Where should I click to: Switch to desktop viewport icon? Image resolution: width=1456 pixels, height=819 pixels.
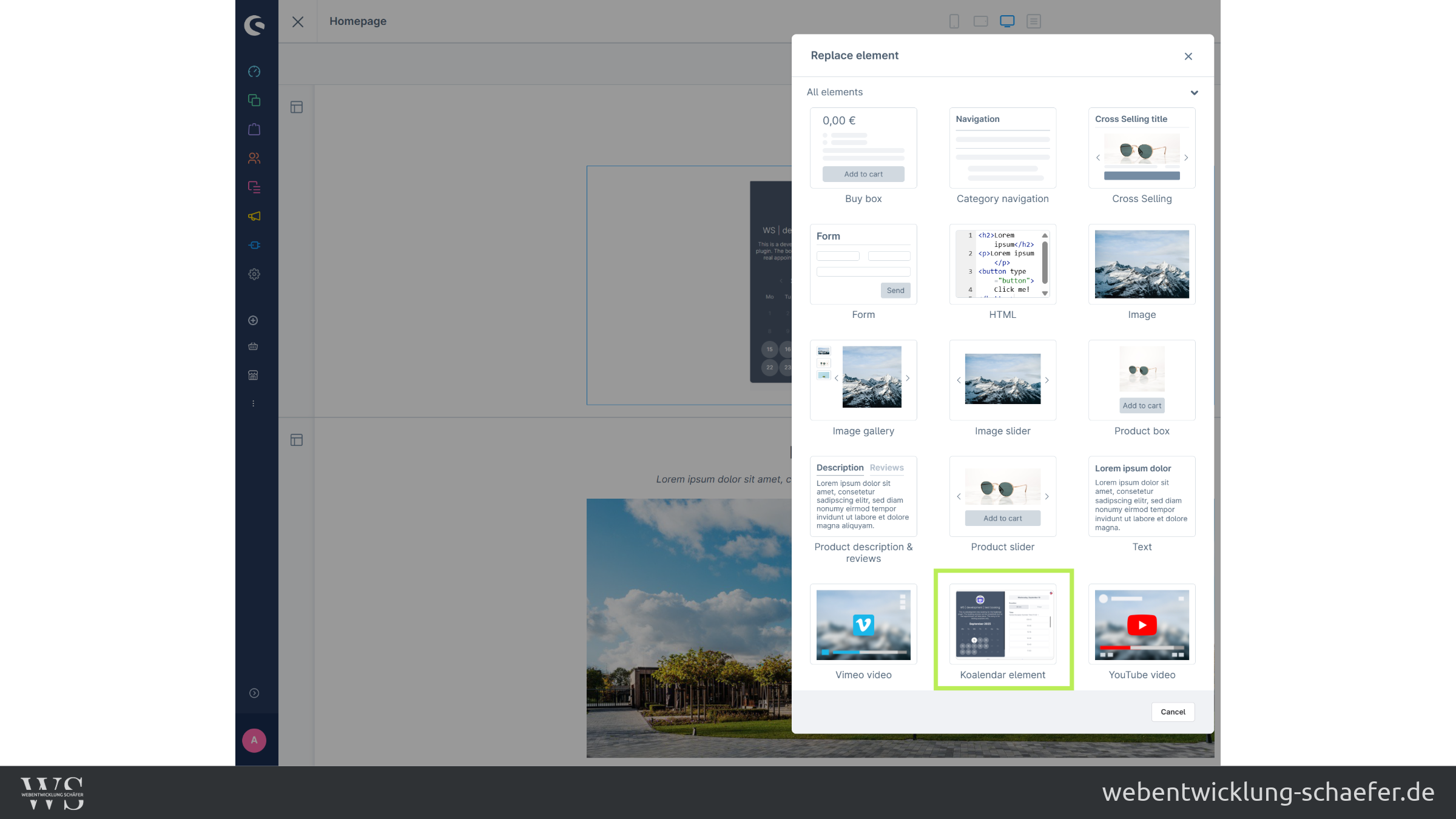click(x=1007, y=21)
